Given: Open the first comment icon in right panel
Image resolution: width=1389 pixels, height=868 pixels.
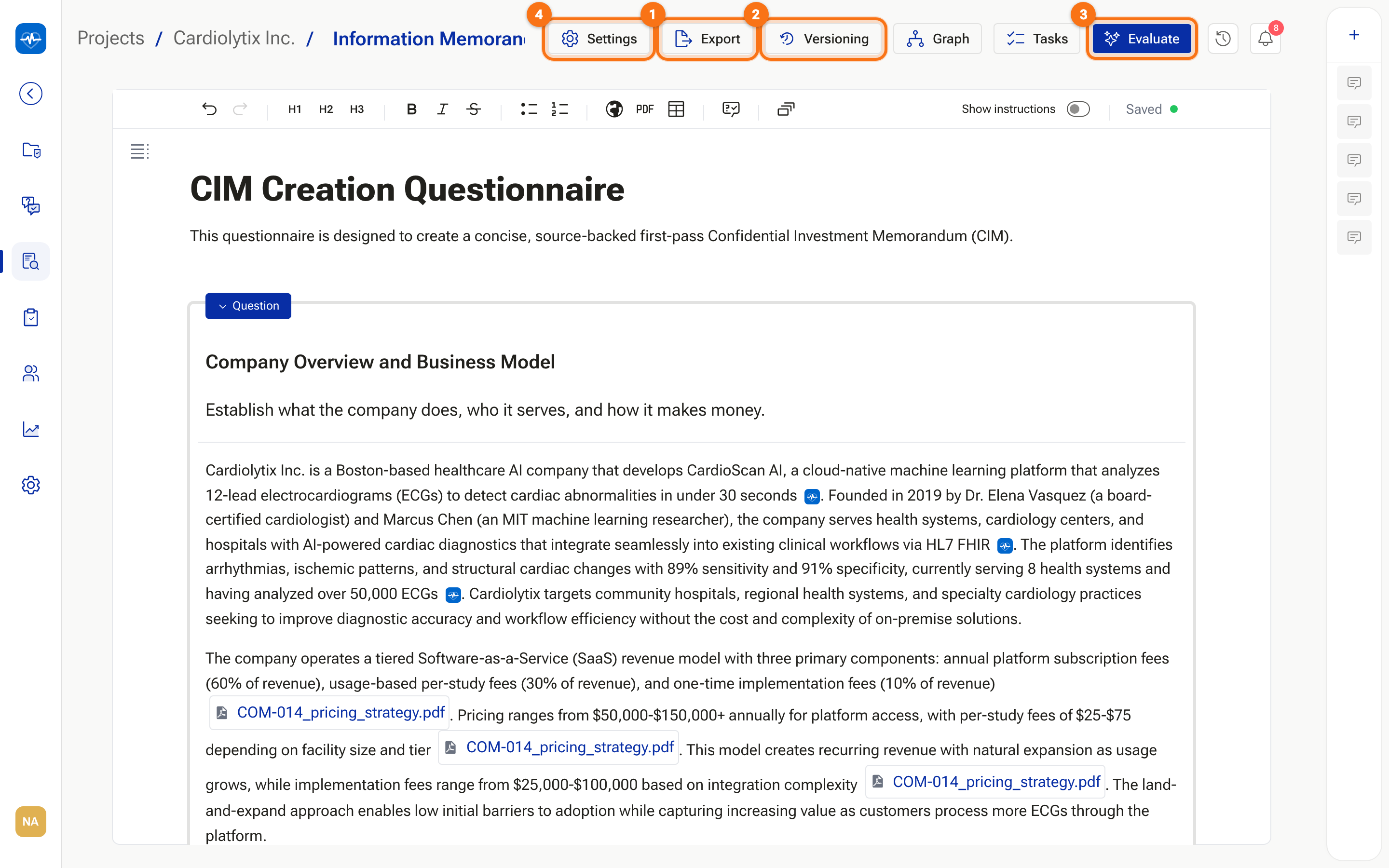Looking at the screenshot, I should (x=1354, y=83).
